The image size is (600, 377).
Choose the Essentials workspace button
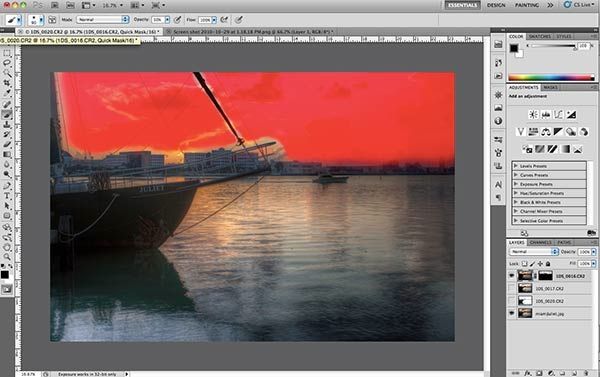(x=462, y=5)
